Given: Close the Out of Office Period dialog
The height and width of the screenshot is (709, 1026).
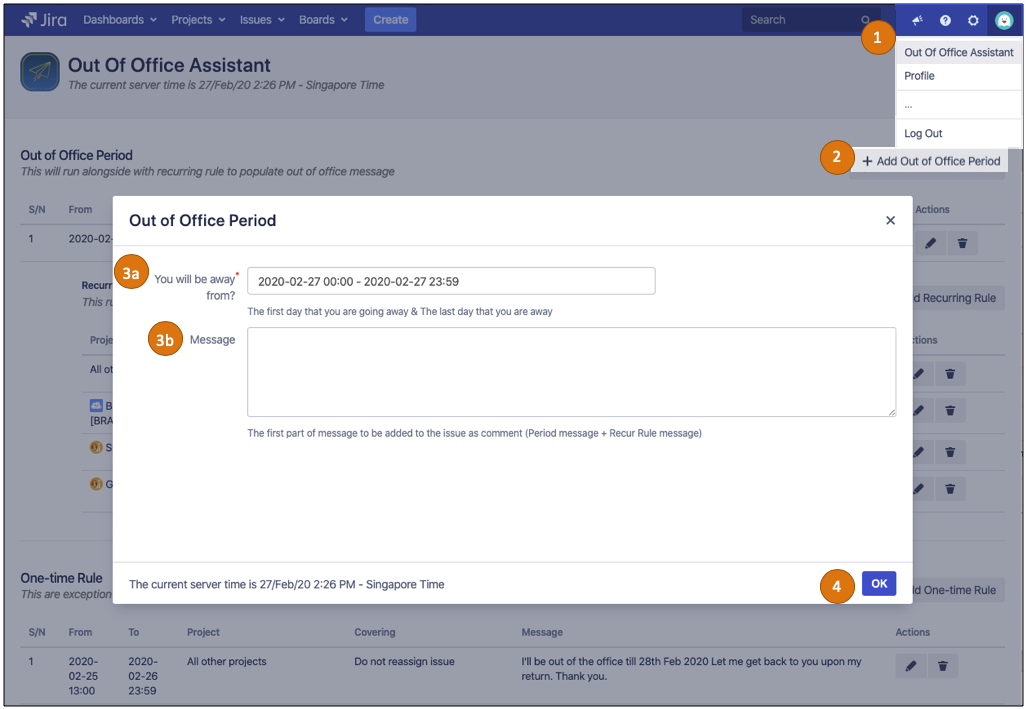Looking at the screenshot, I should 890,220.
